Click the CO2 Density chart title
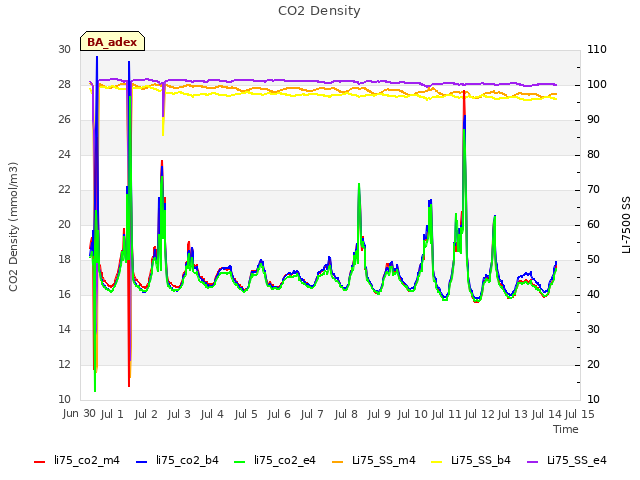This screenshot has width=640, height=480. click(x=319, y=11)
